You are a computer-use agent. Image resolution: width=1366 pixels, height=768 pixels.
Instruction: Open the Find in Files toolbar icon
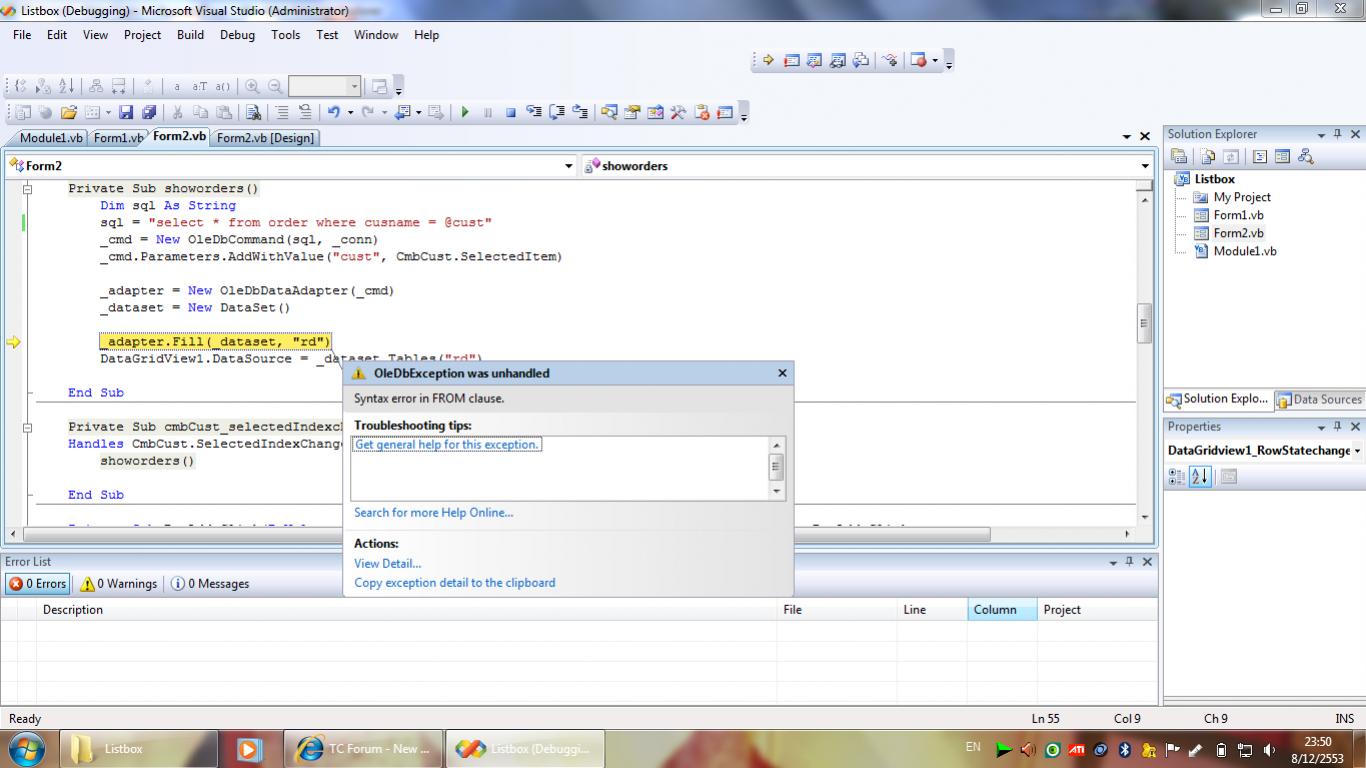coord(254,112)
